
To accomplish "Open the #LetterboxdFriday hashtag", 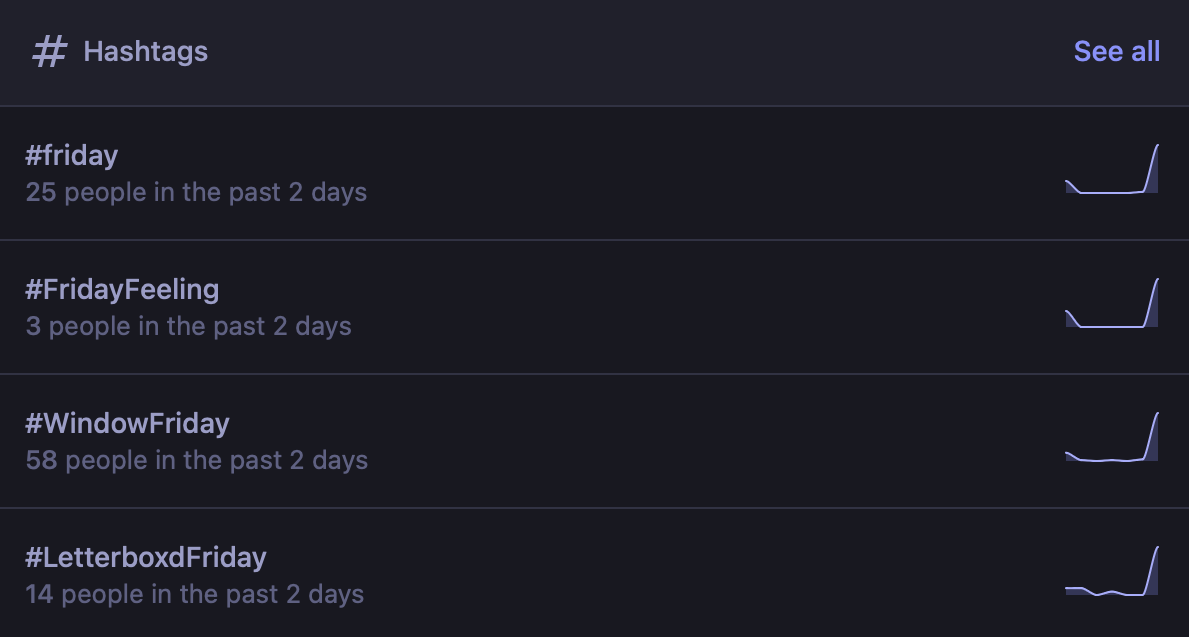I will pyautogui.click(x=146, y=557).
